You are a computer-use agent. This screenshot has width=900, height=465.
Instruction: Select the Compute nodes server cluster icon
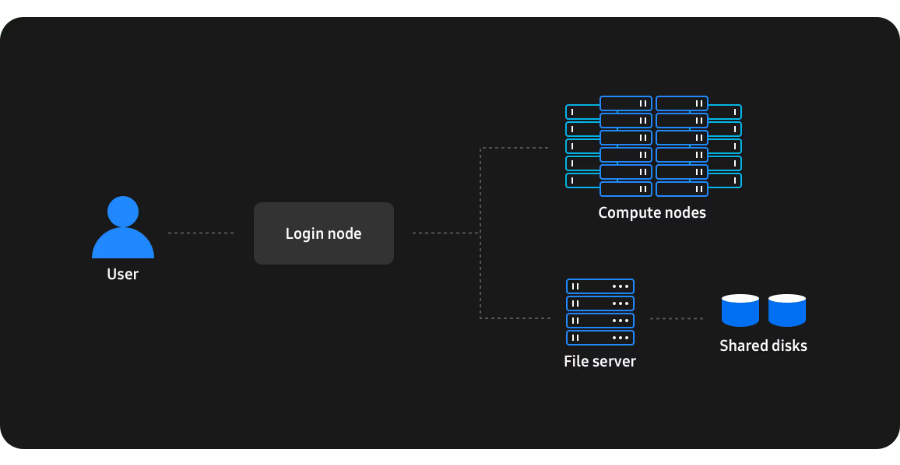653,146
